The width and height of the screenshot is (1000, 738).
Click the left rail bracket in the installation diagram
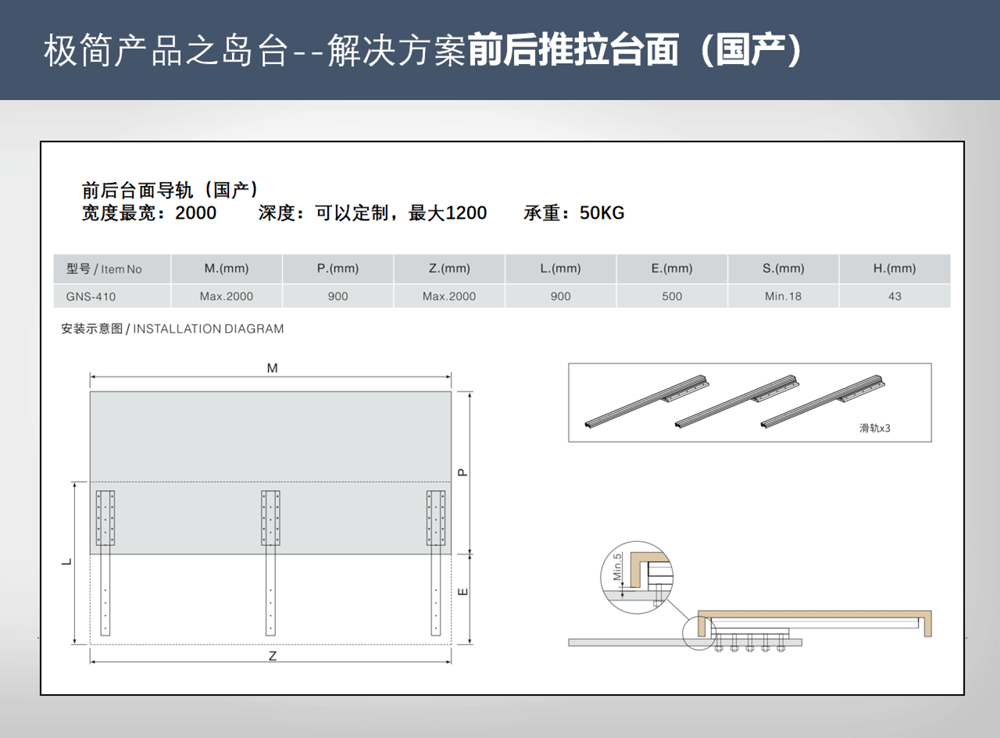[107, 562]
